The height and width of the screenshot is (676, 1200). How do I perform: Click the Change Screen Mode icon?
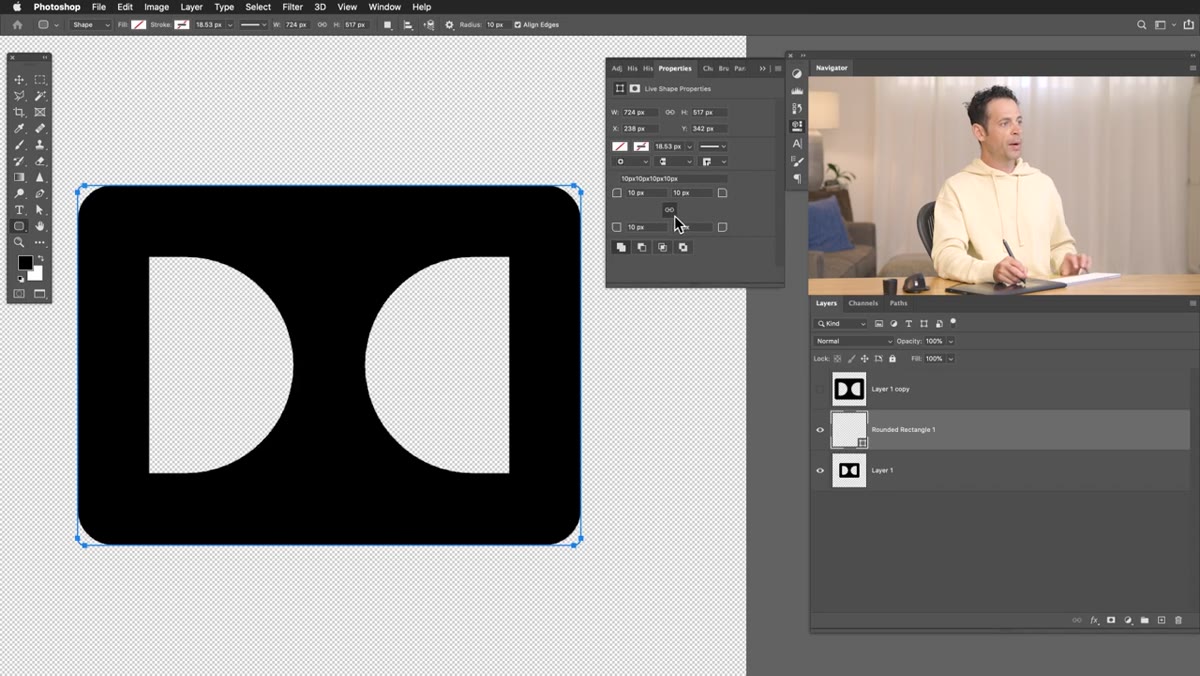[40, 294]
